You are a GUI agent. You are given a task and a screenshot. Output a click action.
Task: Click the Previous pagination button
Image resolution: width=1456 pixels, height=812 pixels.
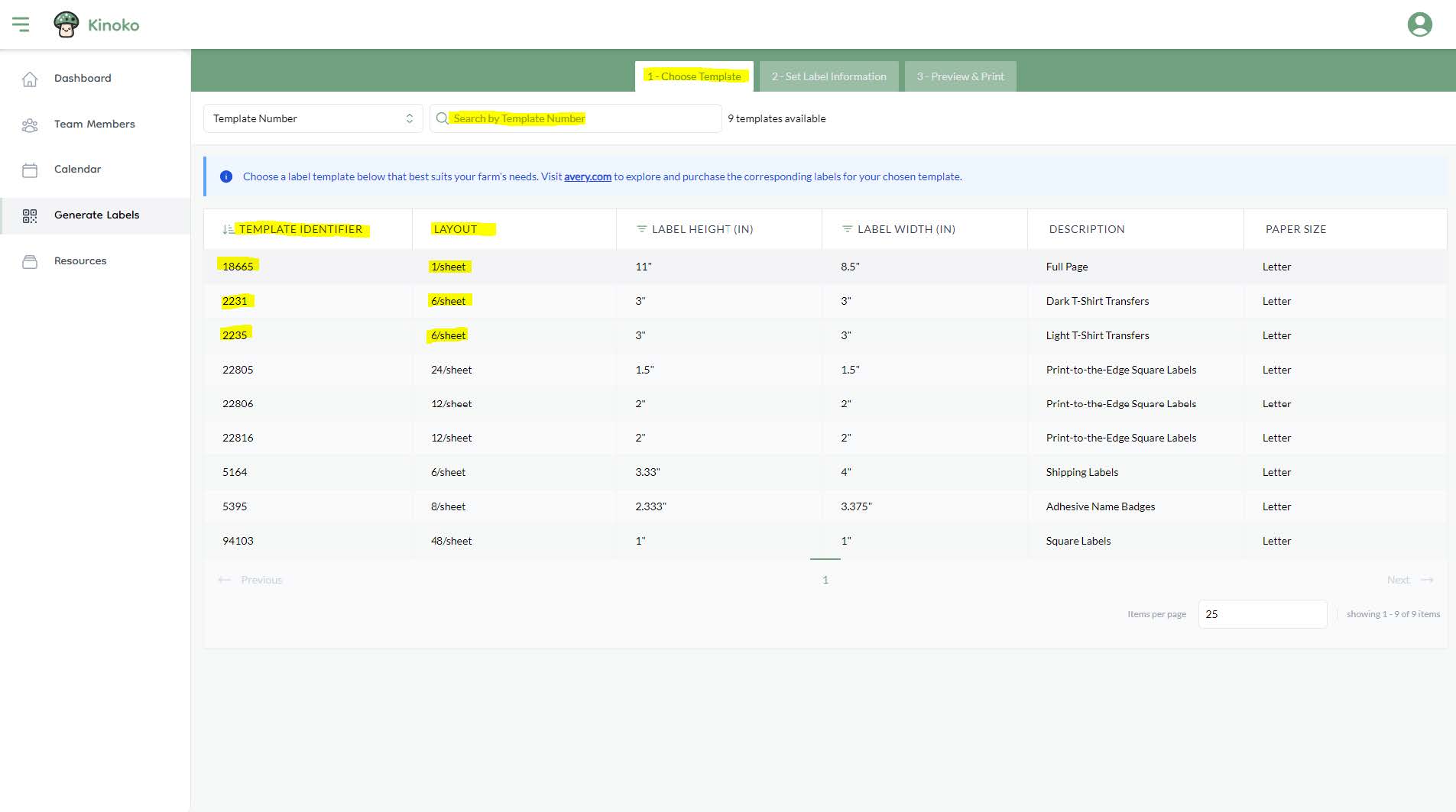tap(251, 580)
